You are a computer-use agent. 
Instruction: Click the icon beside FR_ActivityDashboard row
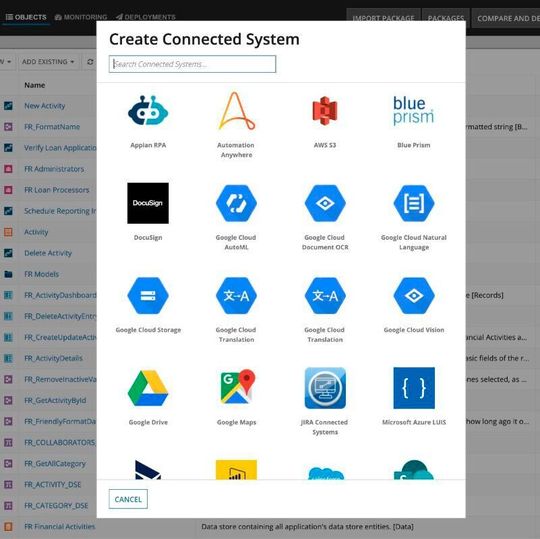(8, 295)
